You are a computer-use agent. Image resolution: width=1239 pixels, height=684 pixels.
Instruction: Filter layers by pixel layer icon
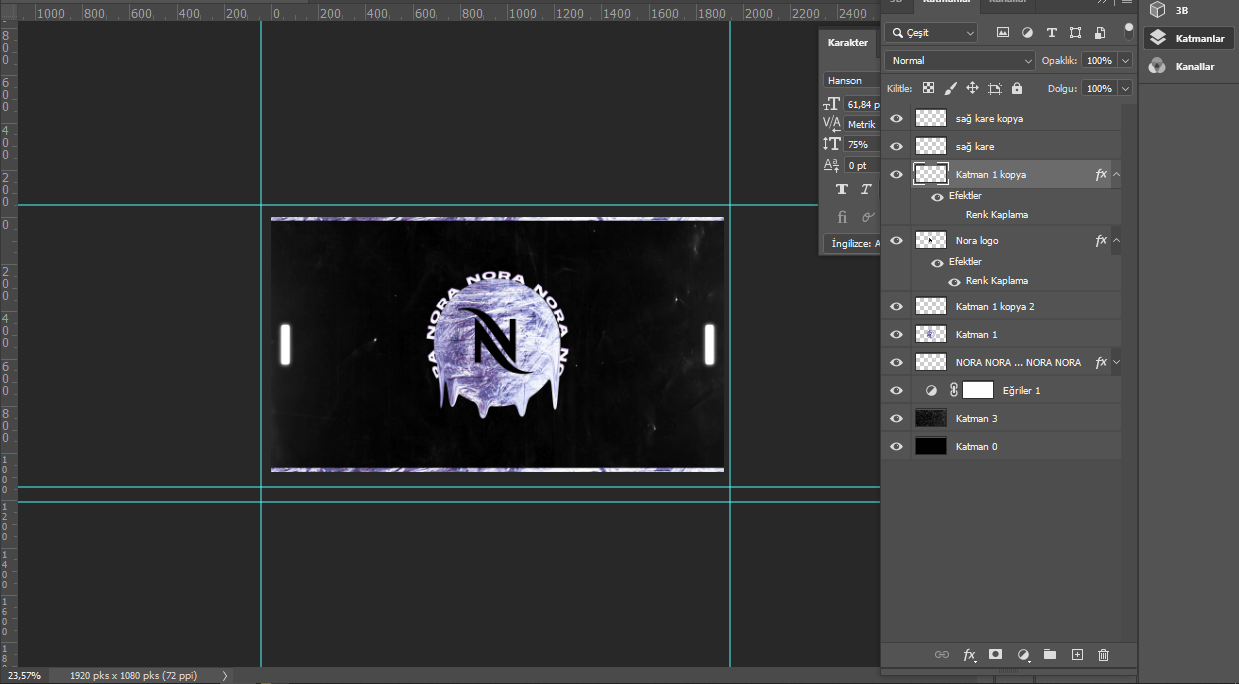(1003, 33)
